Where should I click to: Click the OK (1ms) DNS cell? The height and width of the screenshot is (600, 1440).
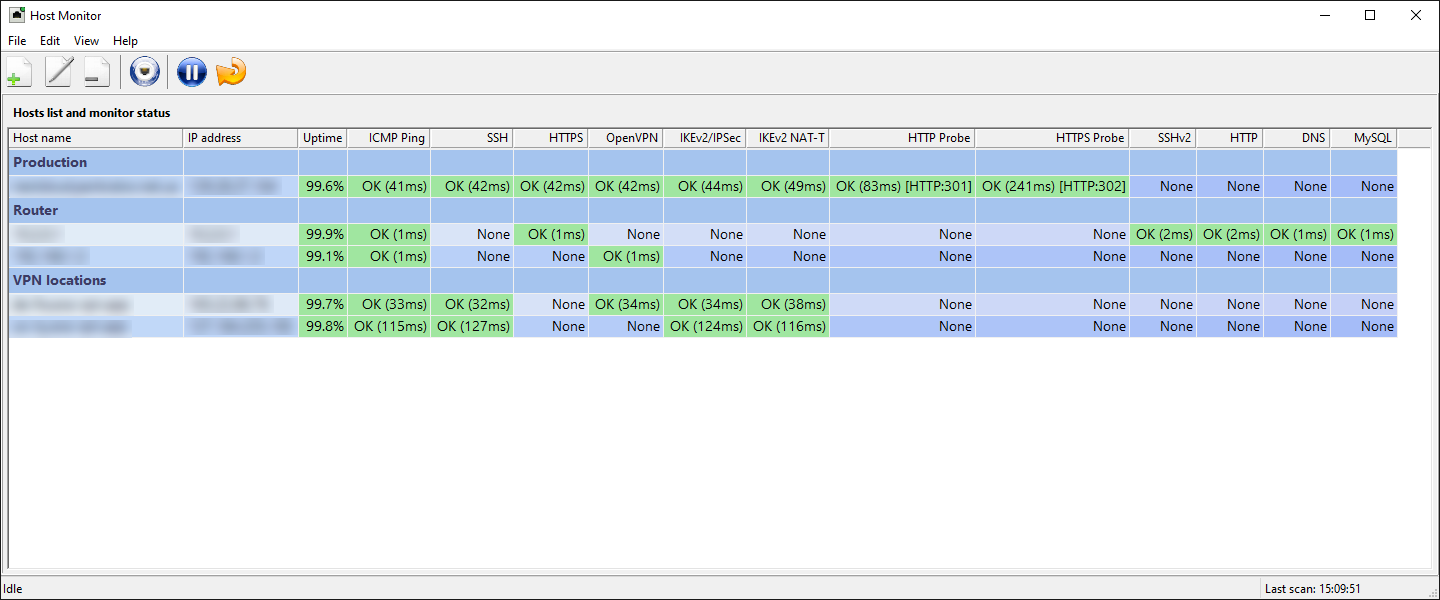pos(1297,234)
